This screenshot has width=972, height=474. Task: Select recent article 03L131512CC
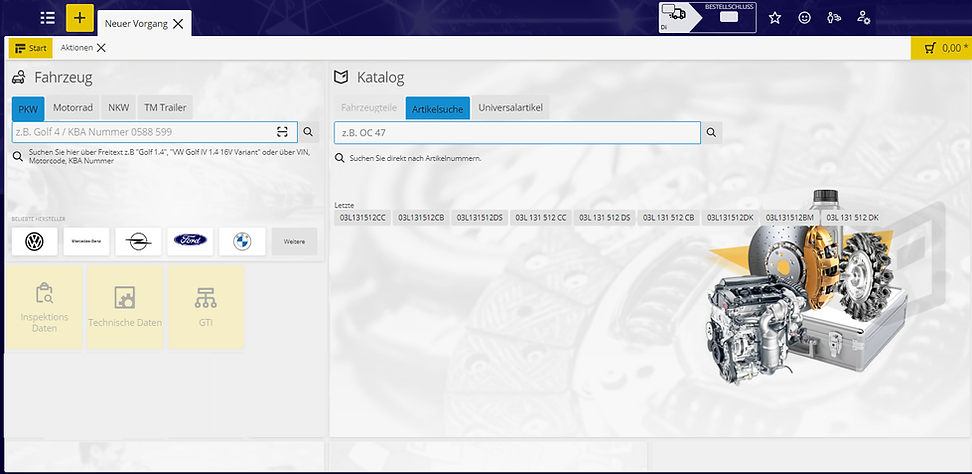[x=362, y=217]
